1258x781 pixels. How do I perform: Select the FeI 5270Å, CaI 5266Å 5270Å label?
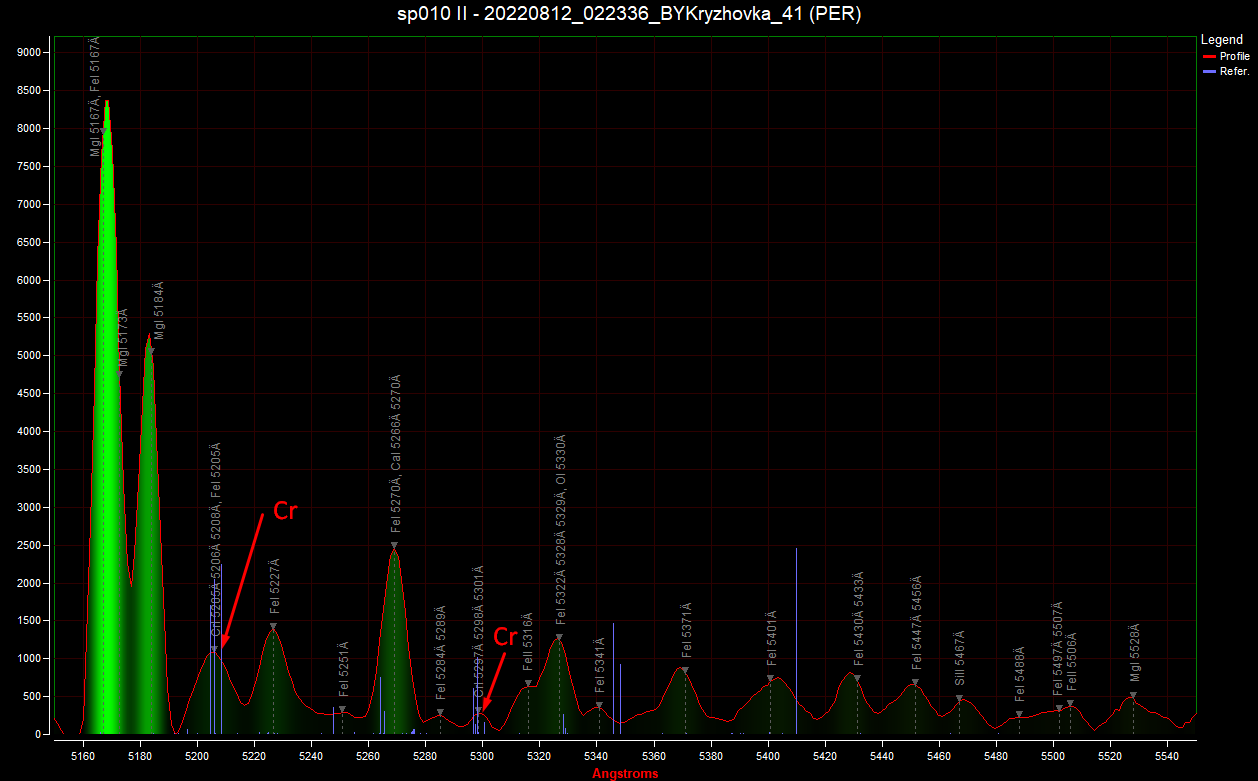click(395, 455)
